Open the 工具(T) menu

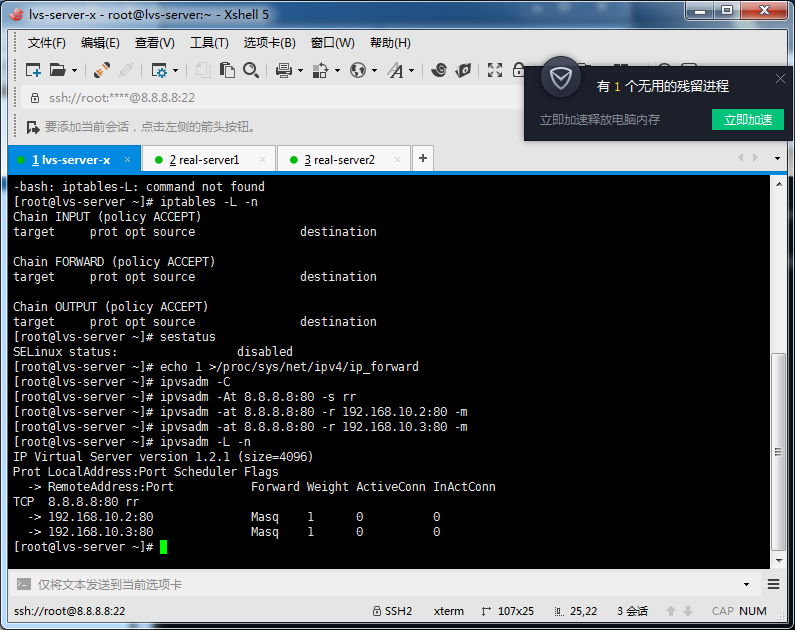click(209, 43)
